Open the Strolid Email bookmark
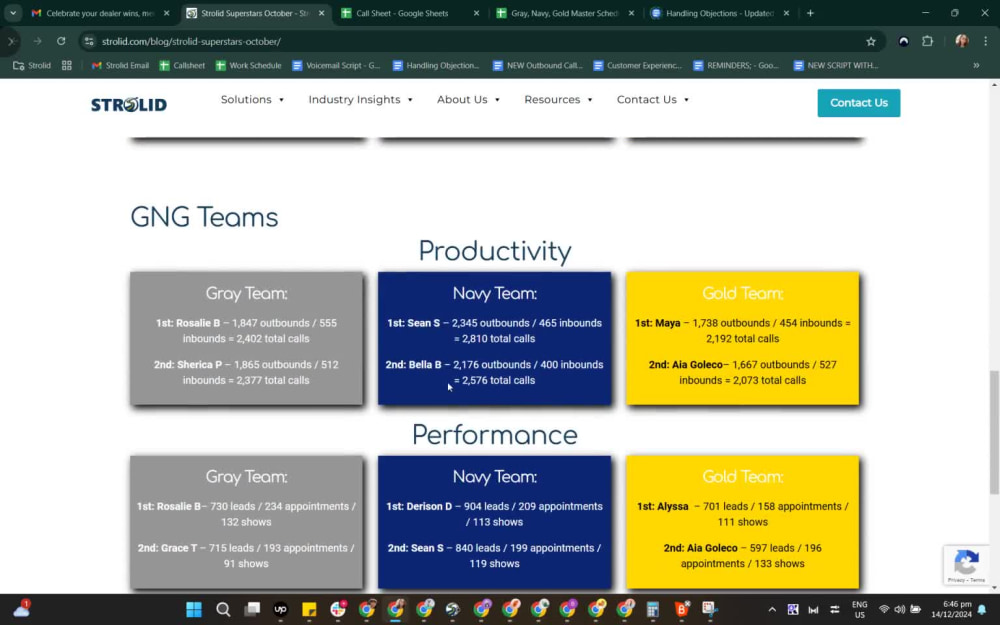The image size is (1000, 625). (121, 65)
